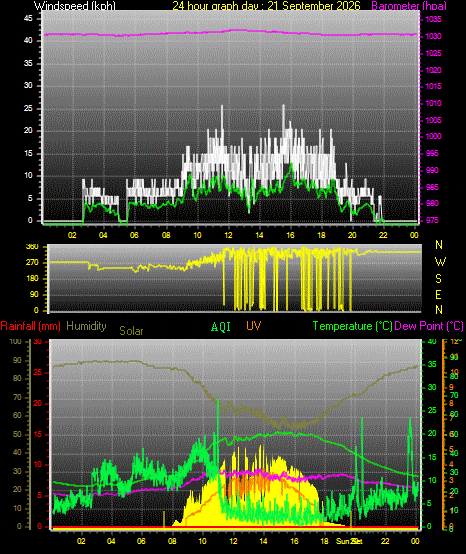Click the Sunset marker on bottom axis
This screenshot has height=554, width=466.
(x=349, y=541)
